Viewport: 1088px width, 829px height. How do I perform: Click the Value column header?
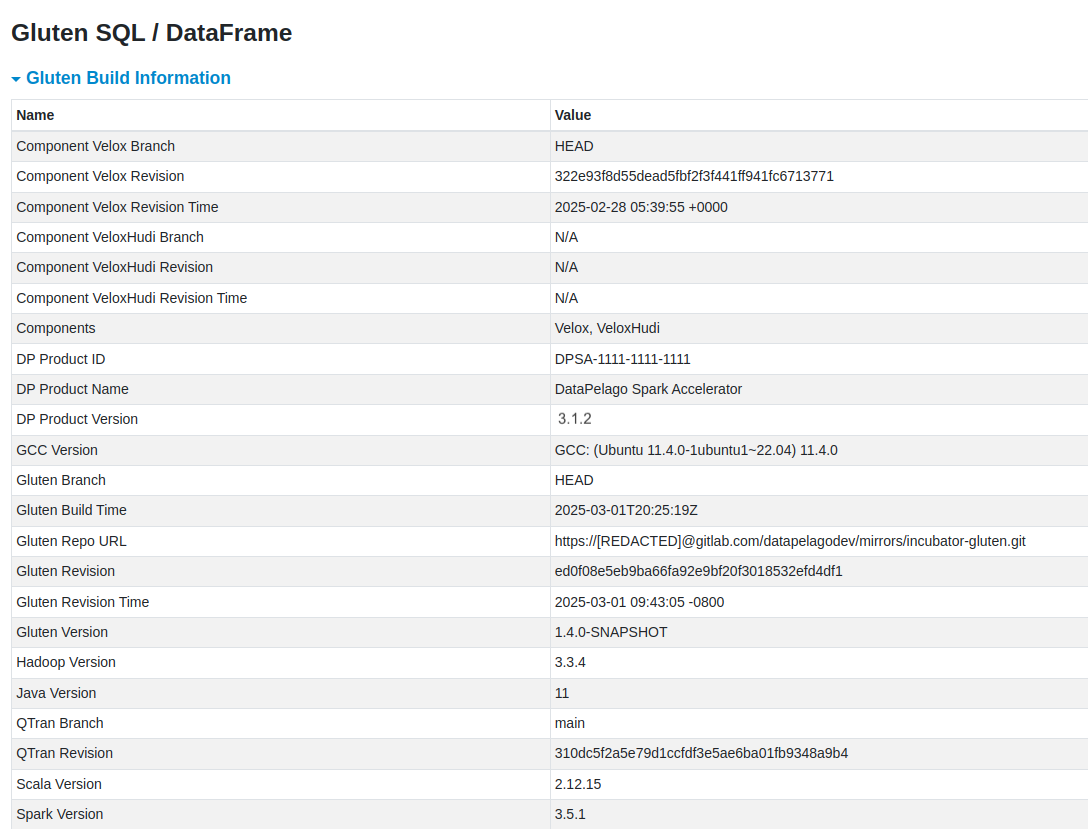tap(573, 115)
